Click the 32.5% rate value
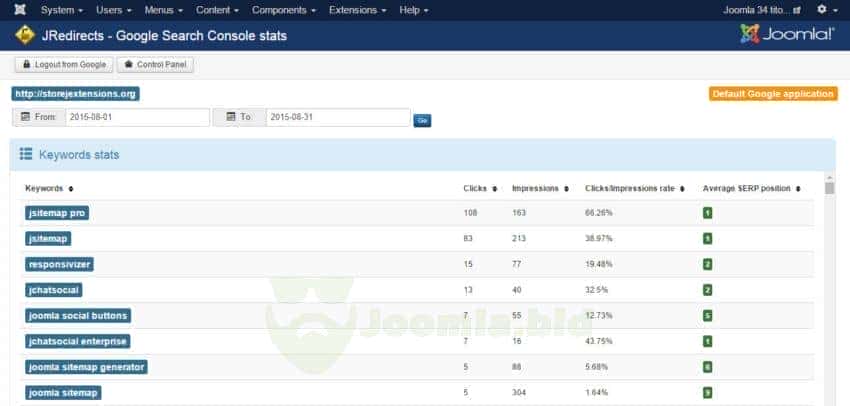Screen dimensions: 850x406 point(596,290)
